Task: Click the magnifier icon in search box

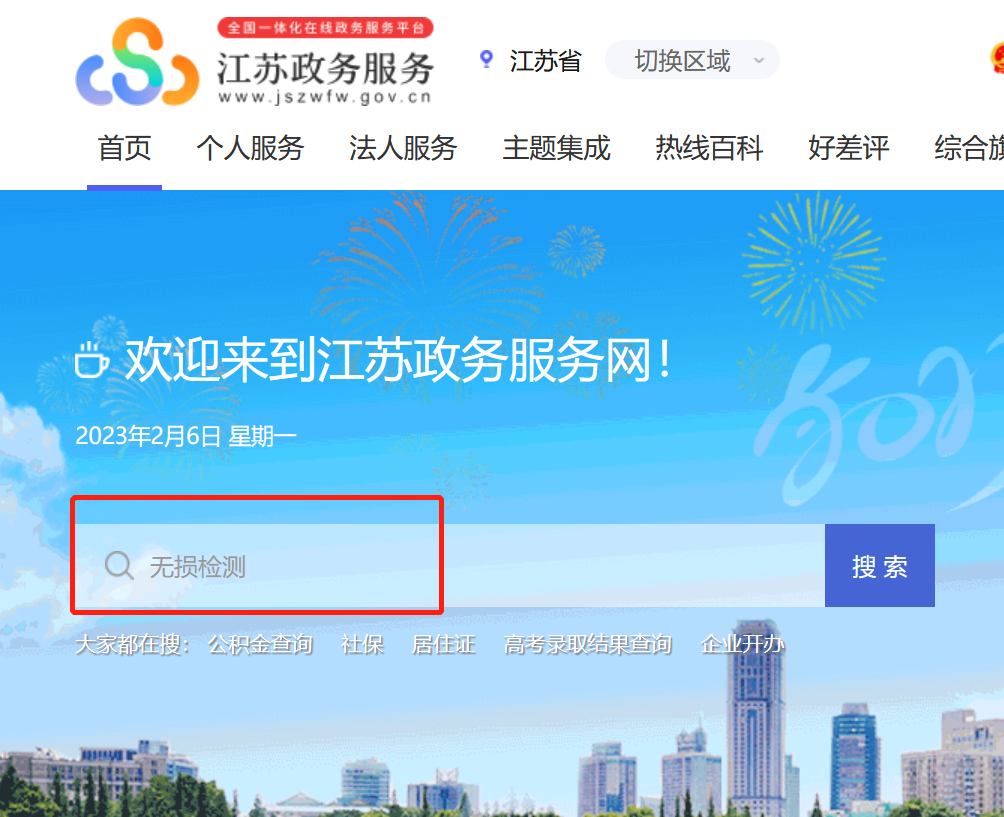Action: [x=119, y=565]
